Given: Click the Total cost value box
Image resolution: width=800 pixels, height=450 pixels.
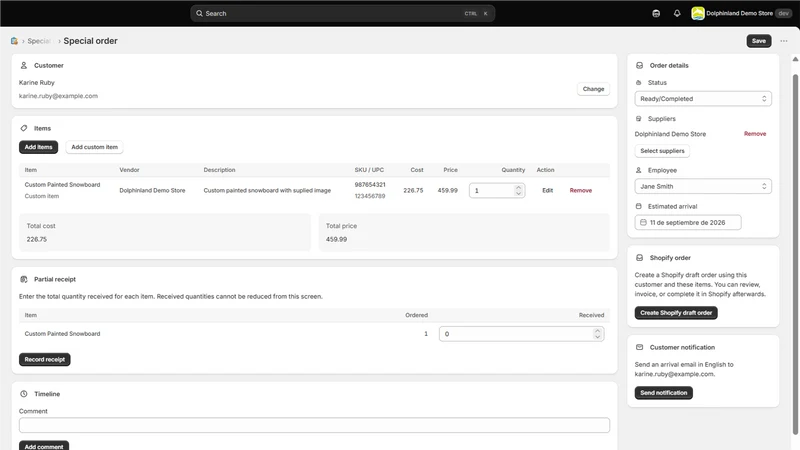Looking at the screenshot, I should 165,232.
